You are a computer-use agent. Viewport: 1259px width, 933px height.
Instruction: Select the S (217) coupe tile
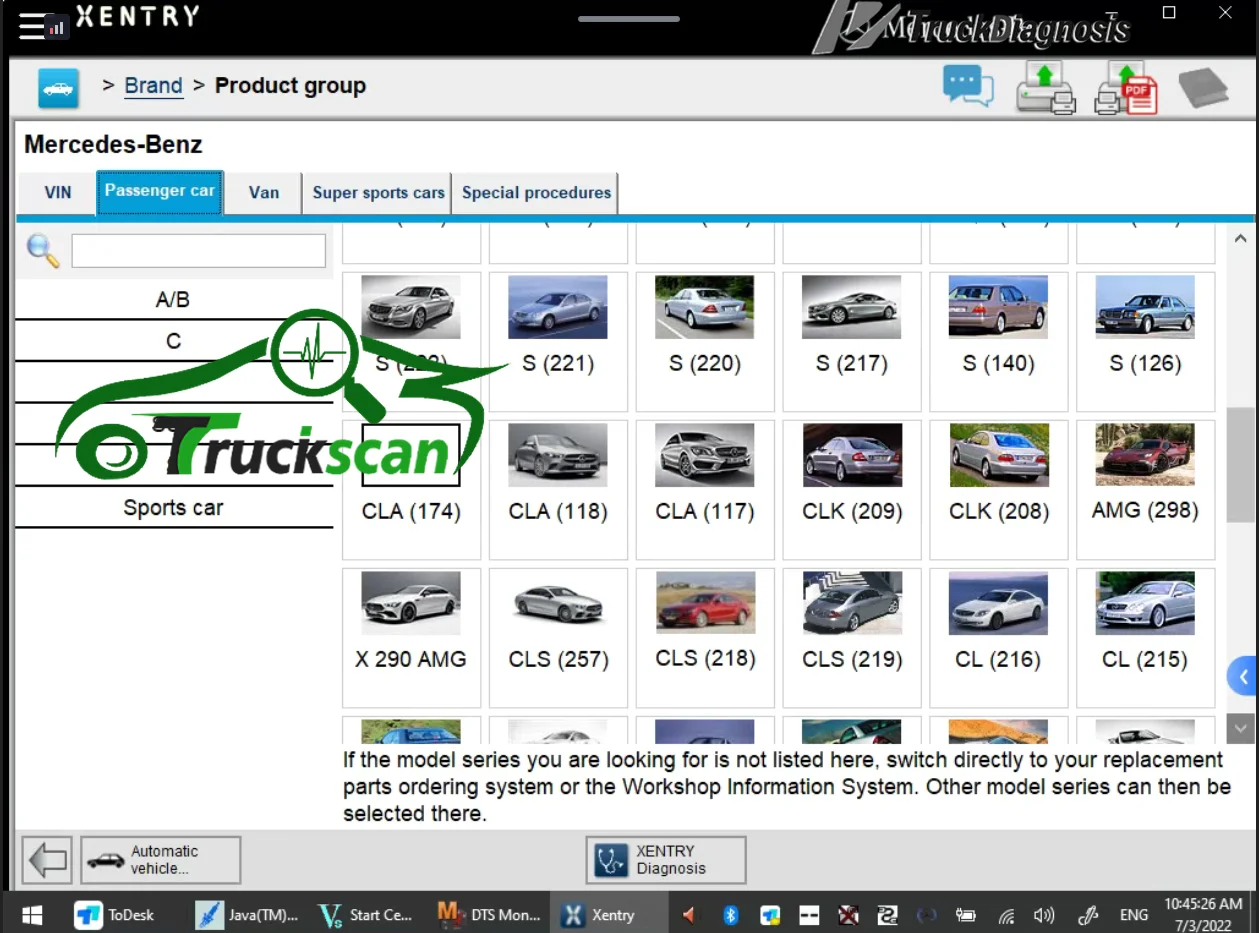852,342
